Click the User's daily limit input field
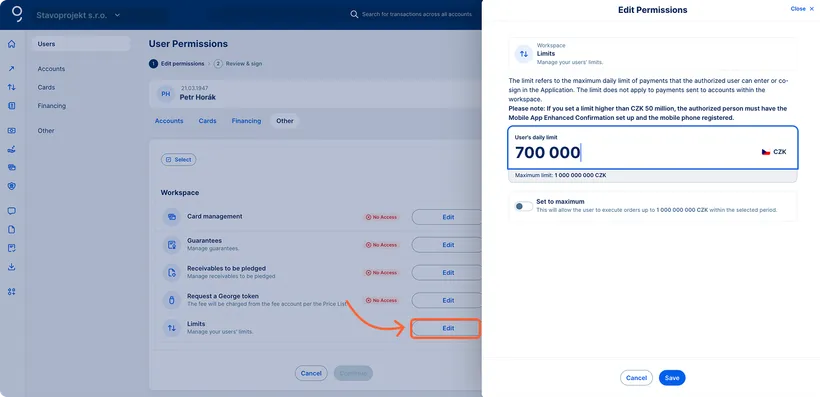The image size is (820, 397). [653, 148]
